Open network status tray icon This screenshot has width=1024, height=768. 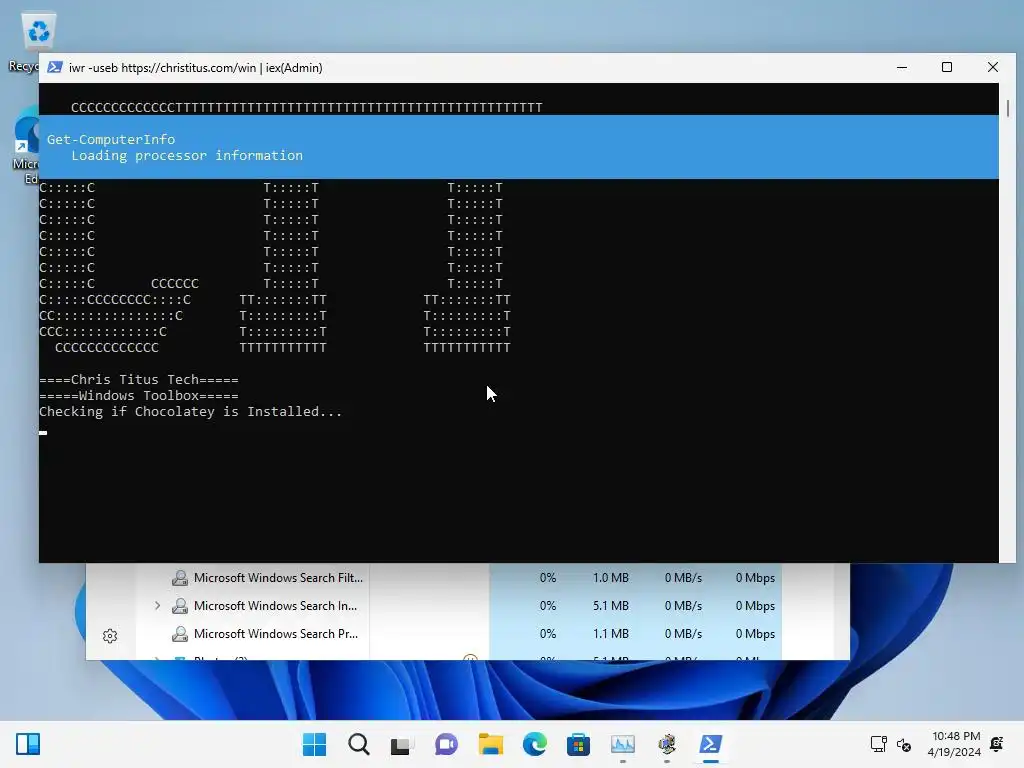pyautogui.click(x=879, y=744)
